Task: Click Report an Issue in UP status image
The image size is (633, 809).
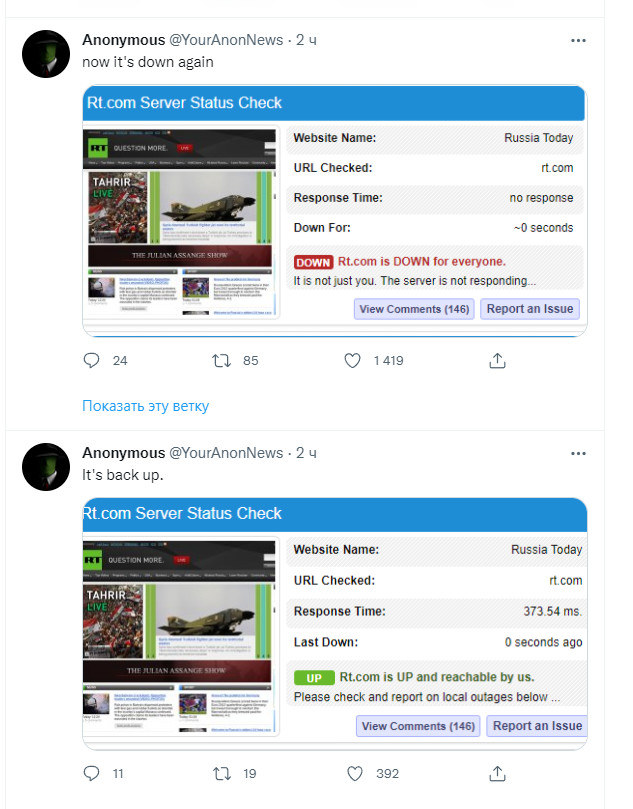Action: (x=537, y=725)
